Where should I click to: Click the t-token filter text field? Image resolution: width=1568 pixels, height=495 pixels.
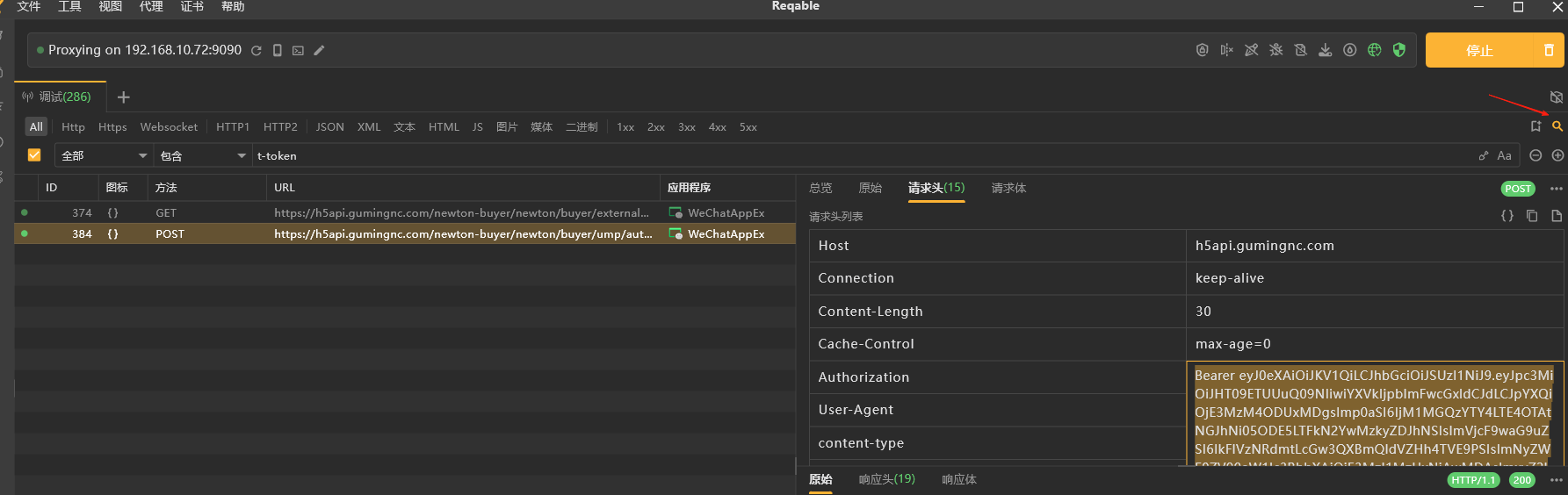[x=861, y=155]
